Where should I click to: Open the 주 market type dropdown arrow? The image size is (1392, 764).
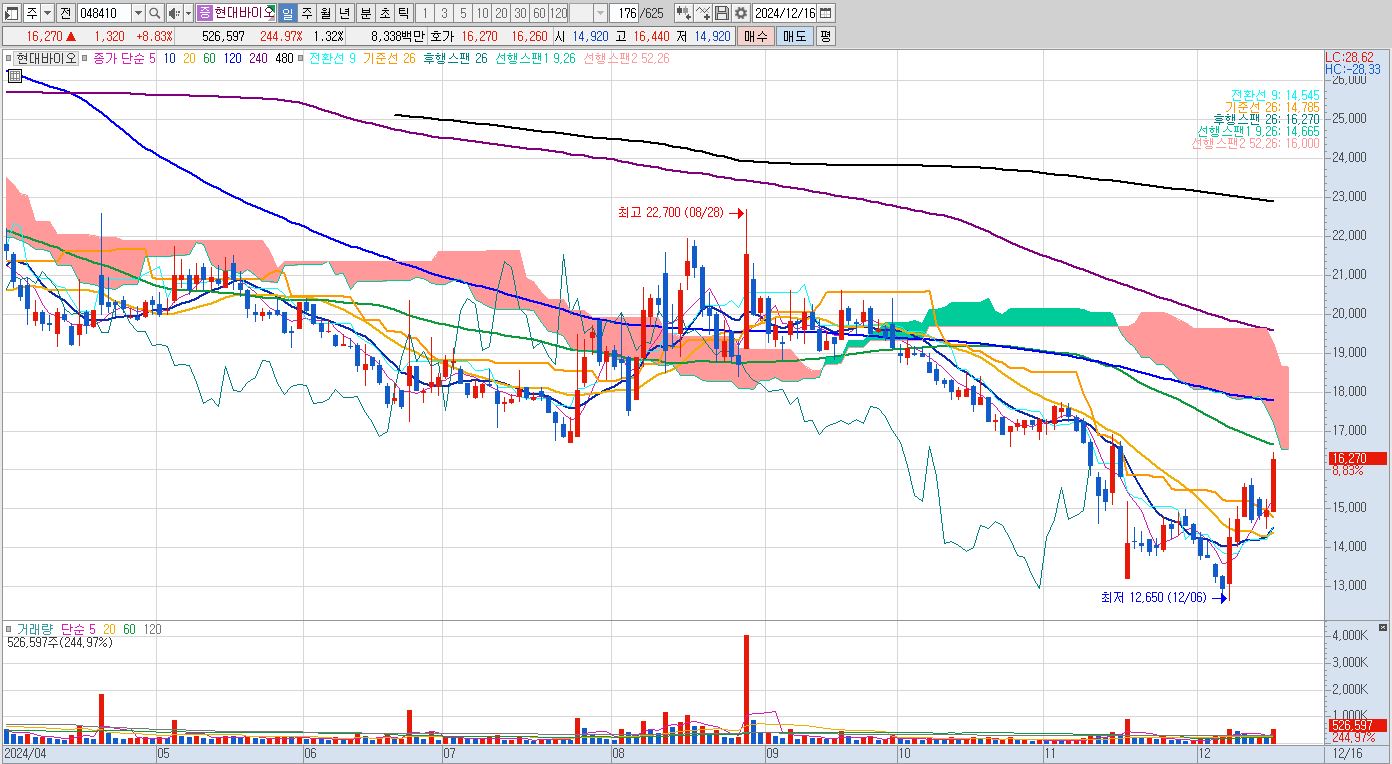click(x=49, y=13)
